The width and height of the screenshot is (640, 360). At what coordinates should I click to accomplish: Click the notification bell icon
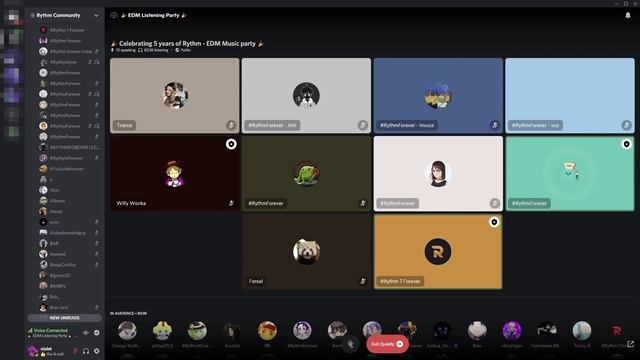628,16
